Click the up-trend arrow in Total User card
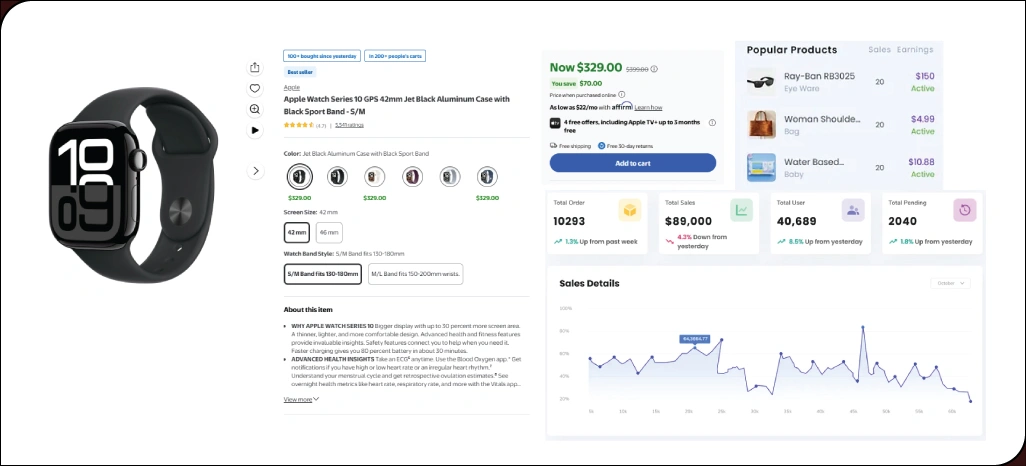This screenshot has height=466, width=1026. tap(781, 242)
